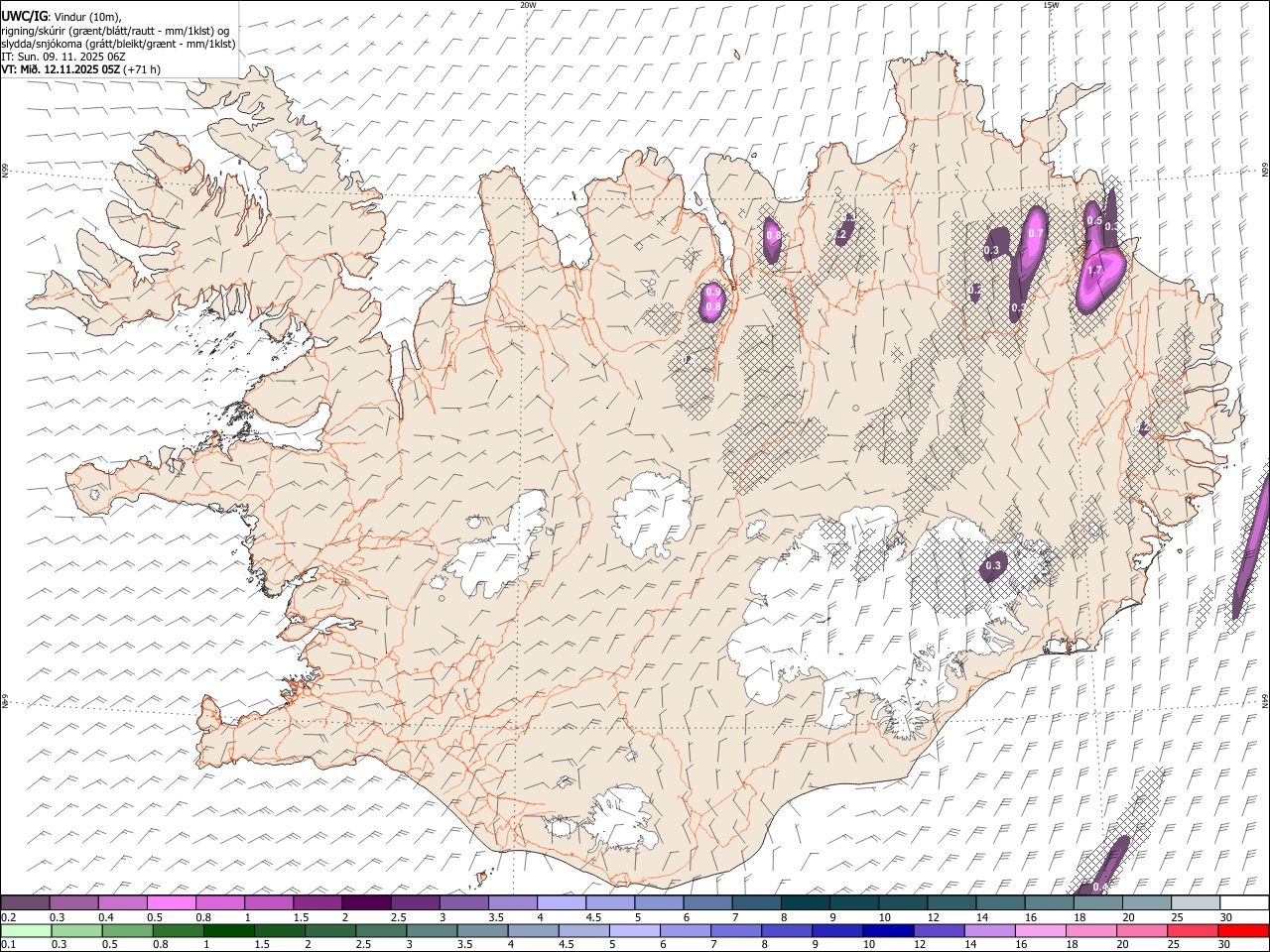Click the 0.1 pale green swatch in lower legend row
The height and width of the screenshot is (952, 1270).
(x=27, y=931)
